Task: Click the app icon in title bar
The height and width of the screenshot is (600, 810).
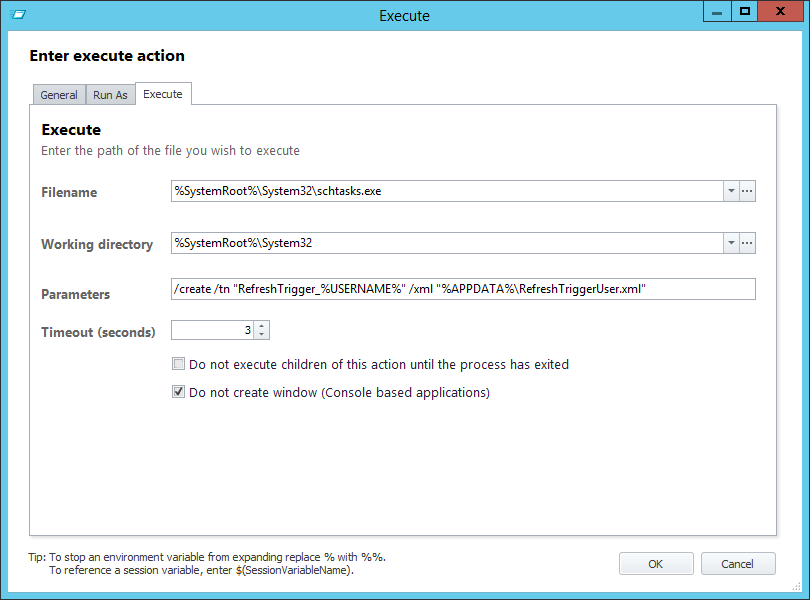Action: click(17, 15)
